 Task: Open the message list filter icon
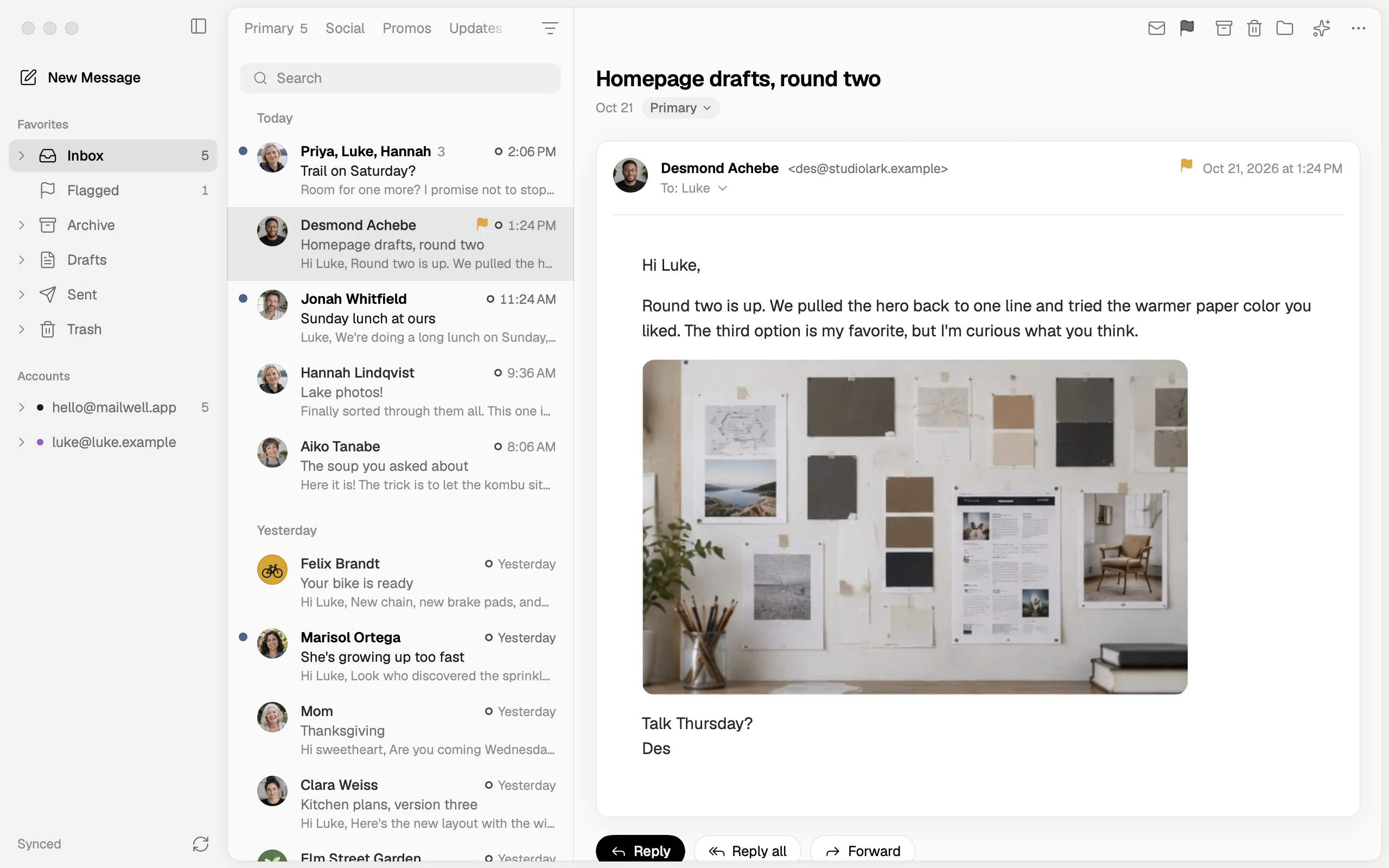(550, 28)
